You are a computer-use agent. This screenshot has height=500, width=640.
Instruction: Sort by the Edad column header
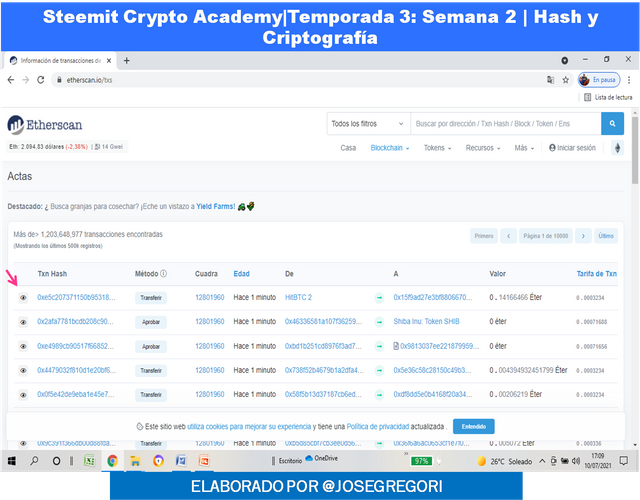click(x=241, y=273)
